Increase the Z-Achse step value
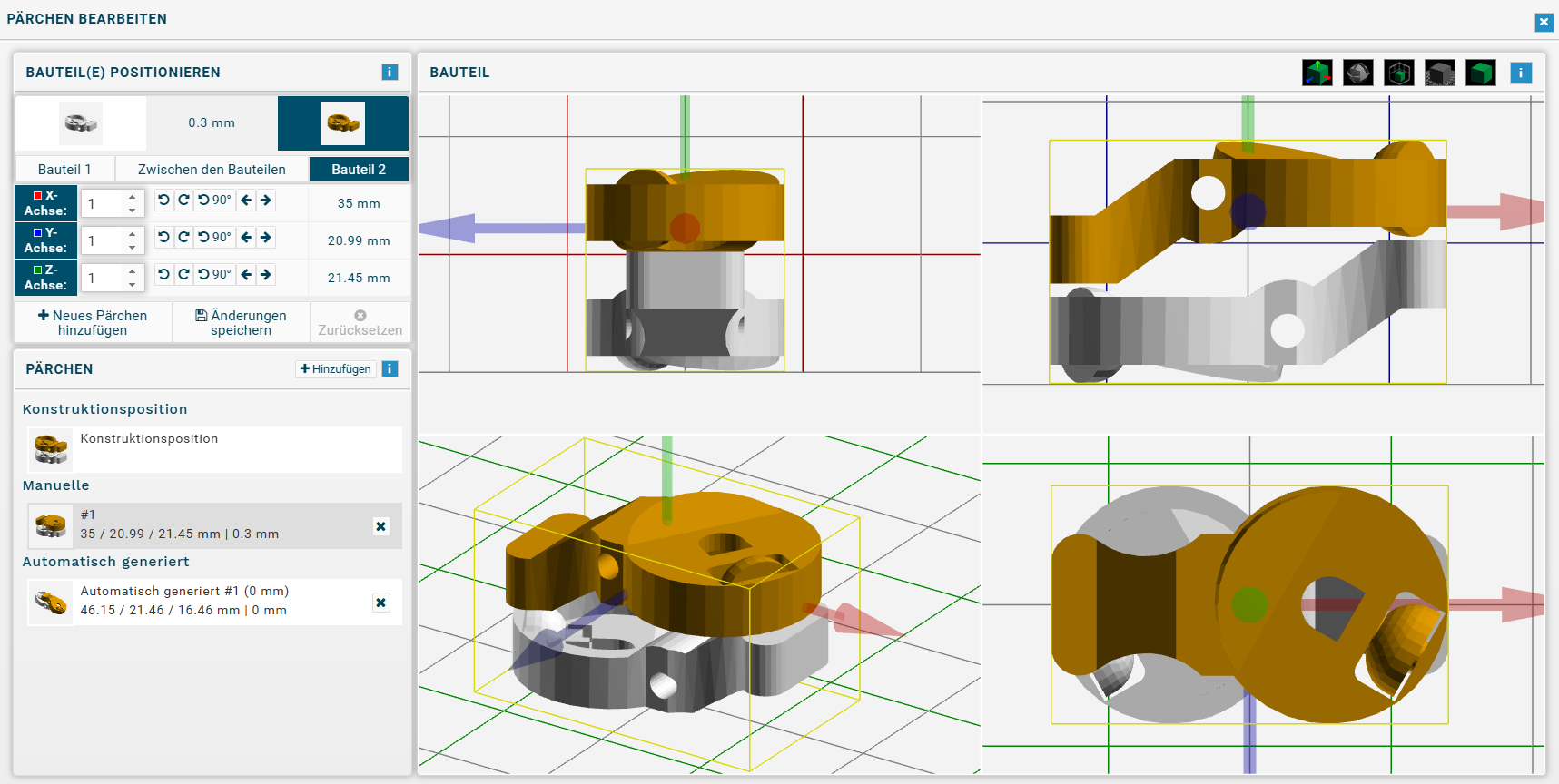1559x784 pixels. point(133,271)
